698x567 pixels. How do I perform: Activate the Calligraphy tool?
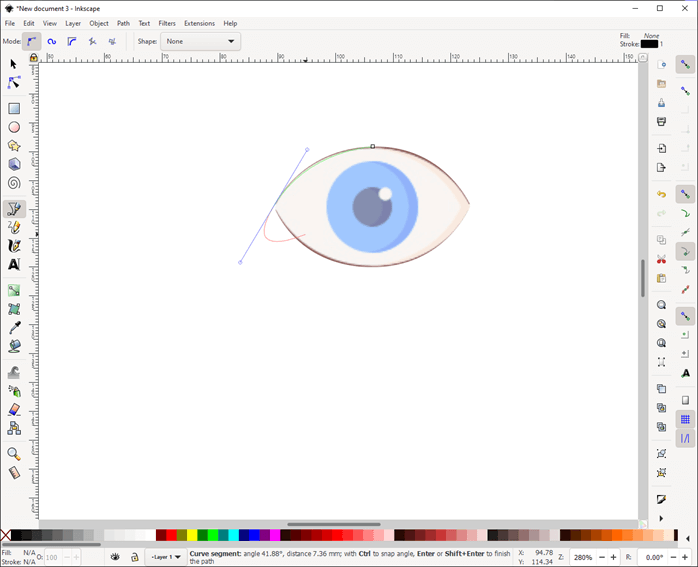(14, 246)
